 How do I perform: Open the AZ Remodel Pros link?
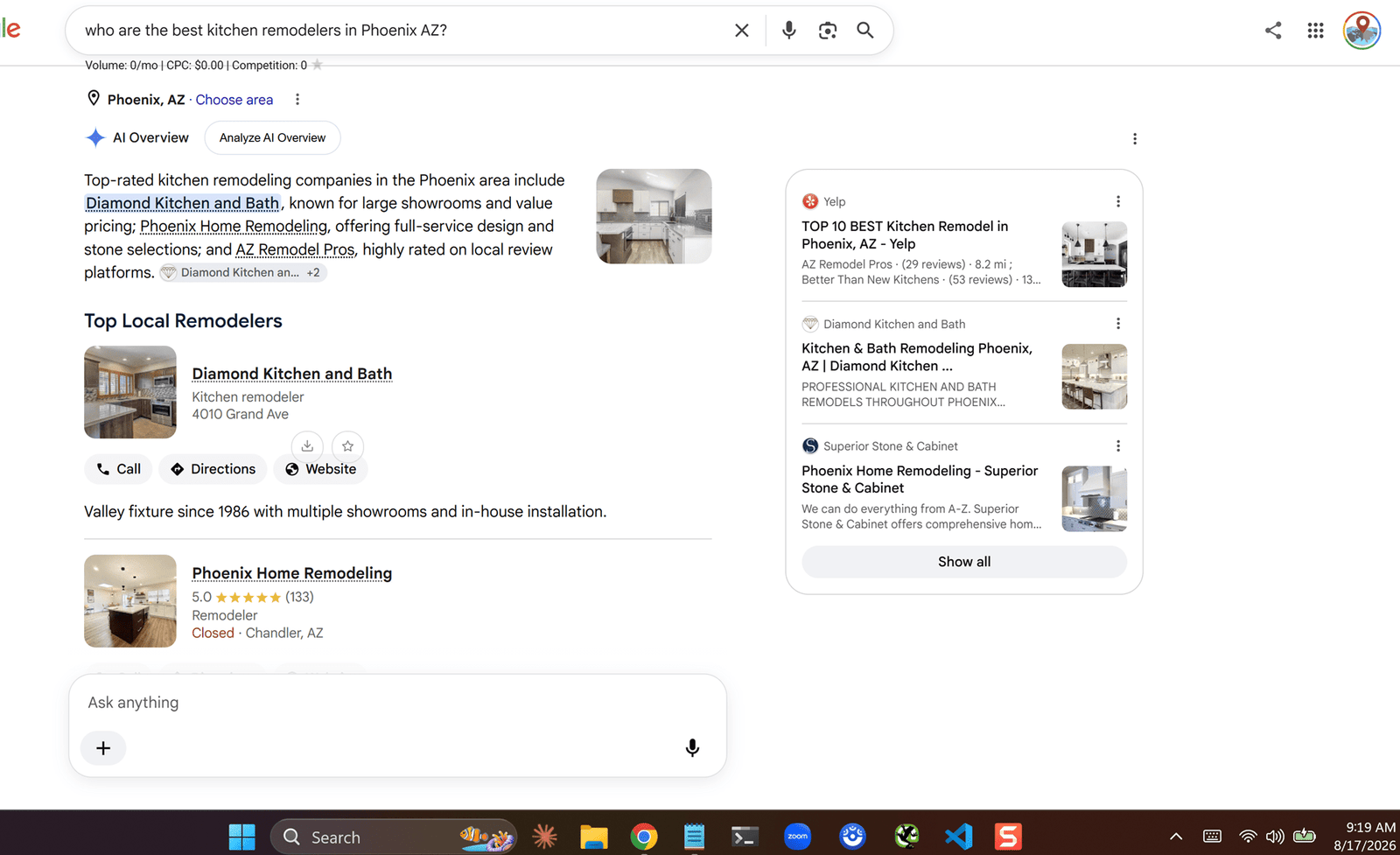point(295,249)
